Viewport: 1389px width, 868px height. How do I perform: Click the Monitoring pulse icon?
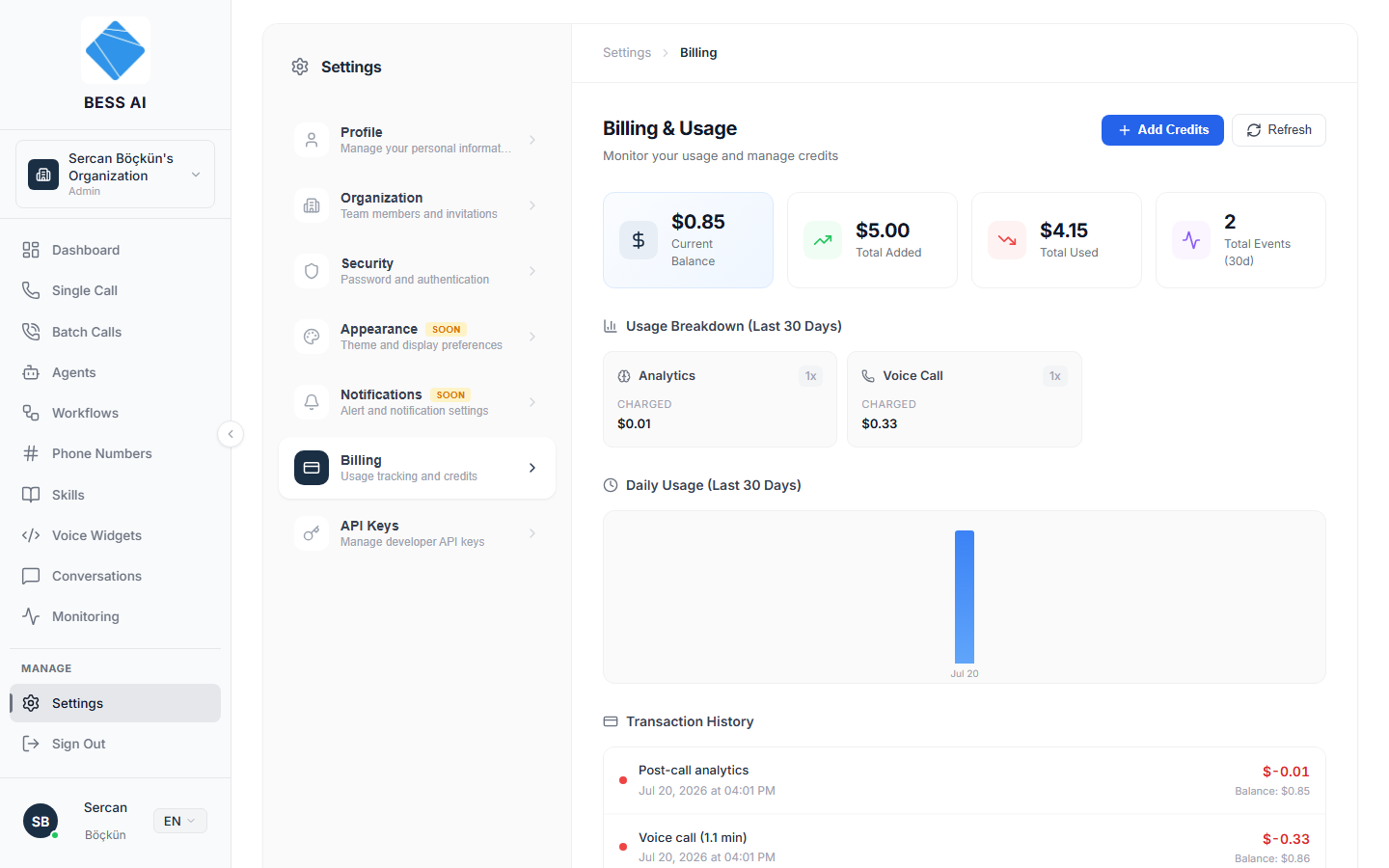pos(31,616)
